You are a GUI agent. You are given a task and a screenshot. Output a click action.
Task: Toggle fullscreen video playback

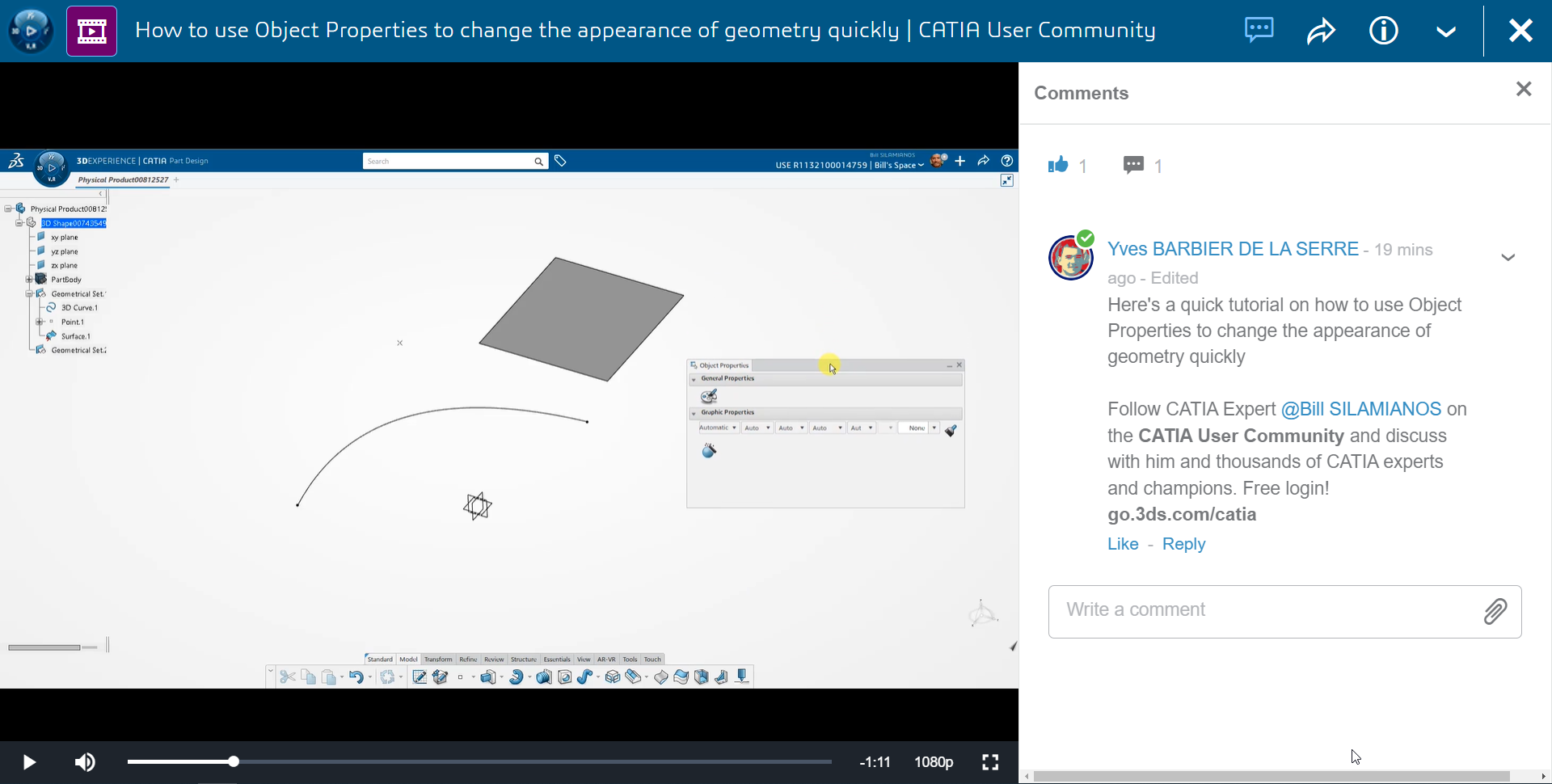click(991, 761)
